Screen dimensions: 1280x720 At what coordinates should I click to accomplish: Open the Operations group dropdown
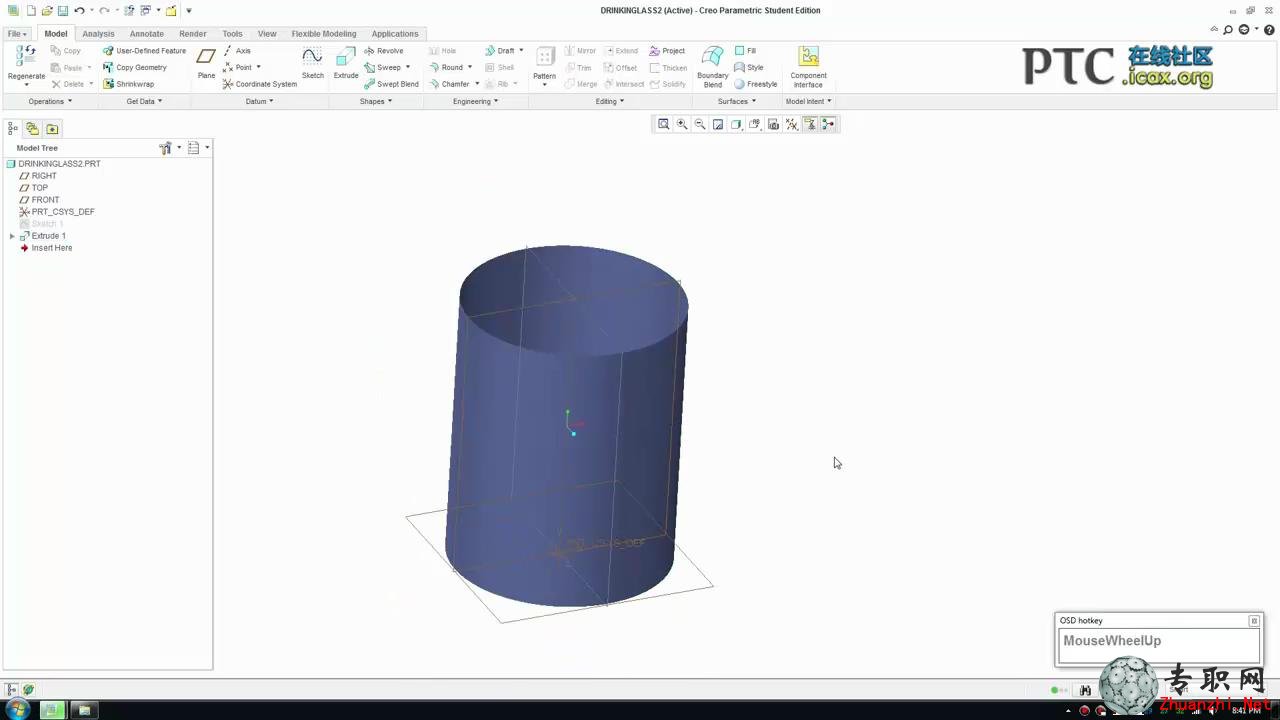[50, 101]
